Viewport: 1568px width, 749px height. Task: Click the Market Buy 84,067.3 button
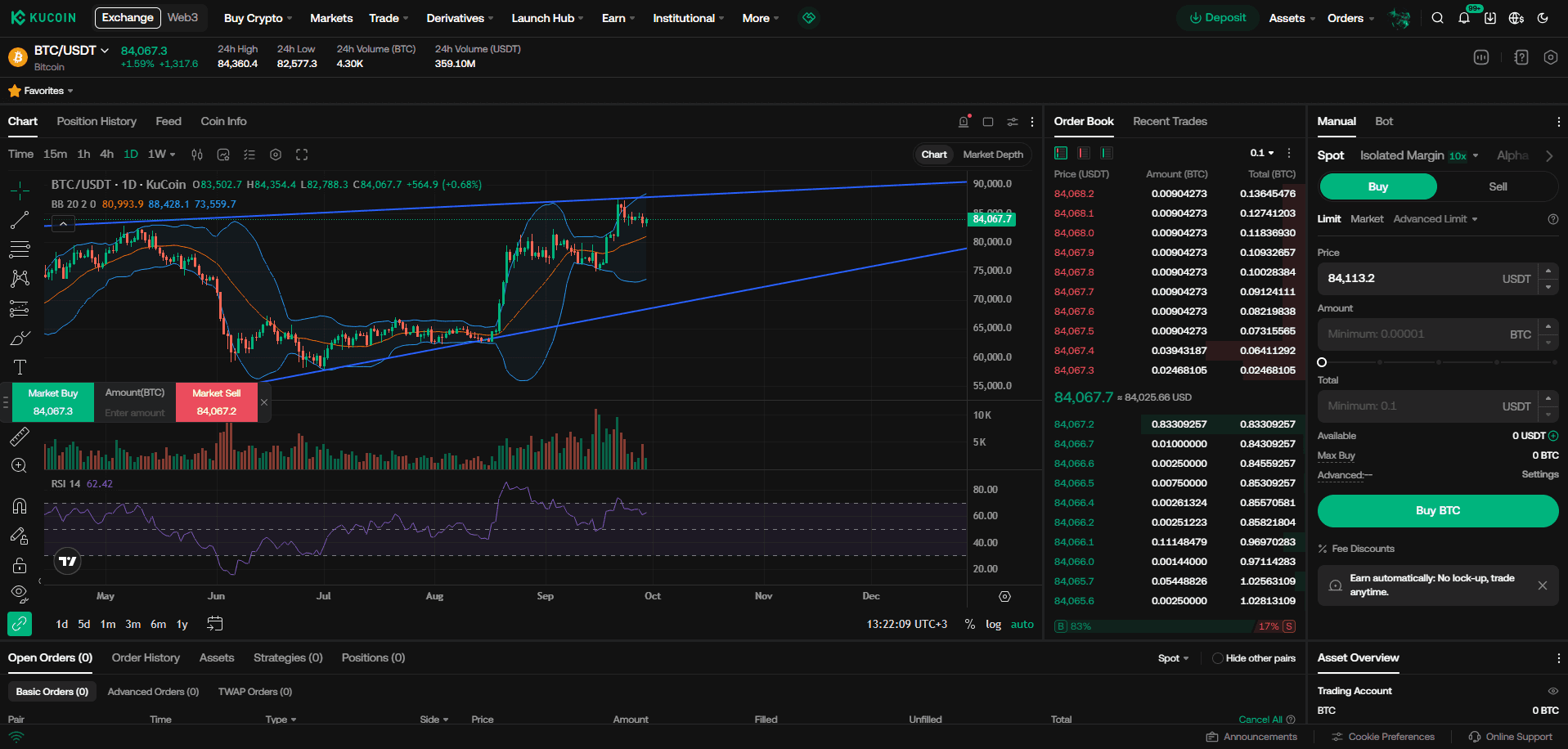point(53,402)
